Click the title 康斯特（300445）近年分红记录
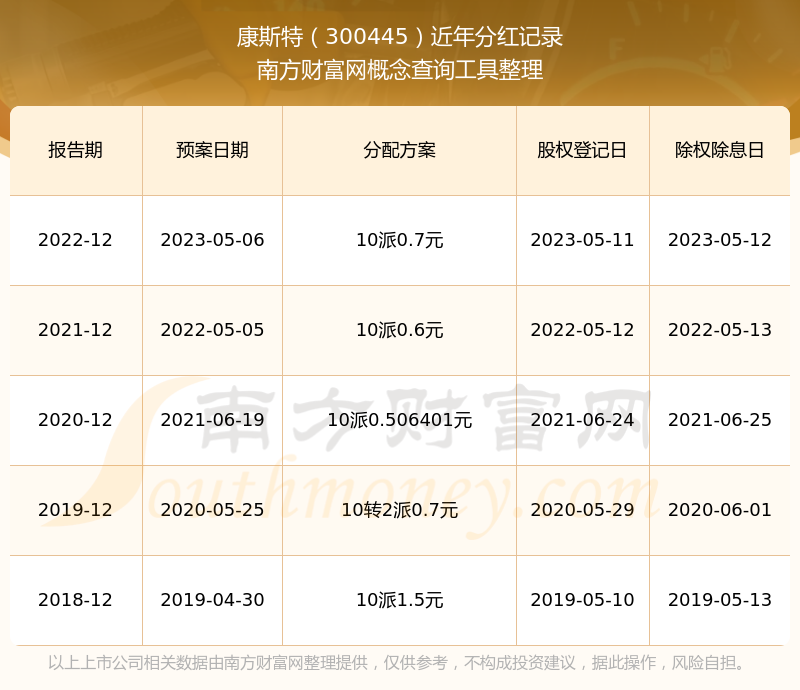800x690 pixels. pos(399,37)
